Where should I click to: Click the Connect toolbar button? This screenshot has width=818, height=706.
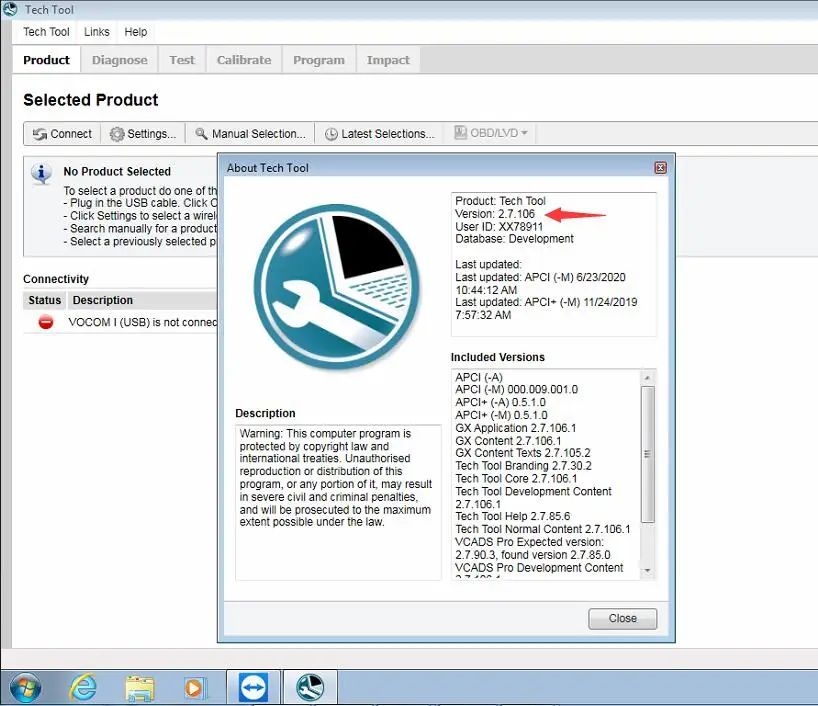62,134
